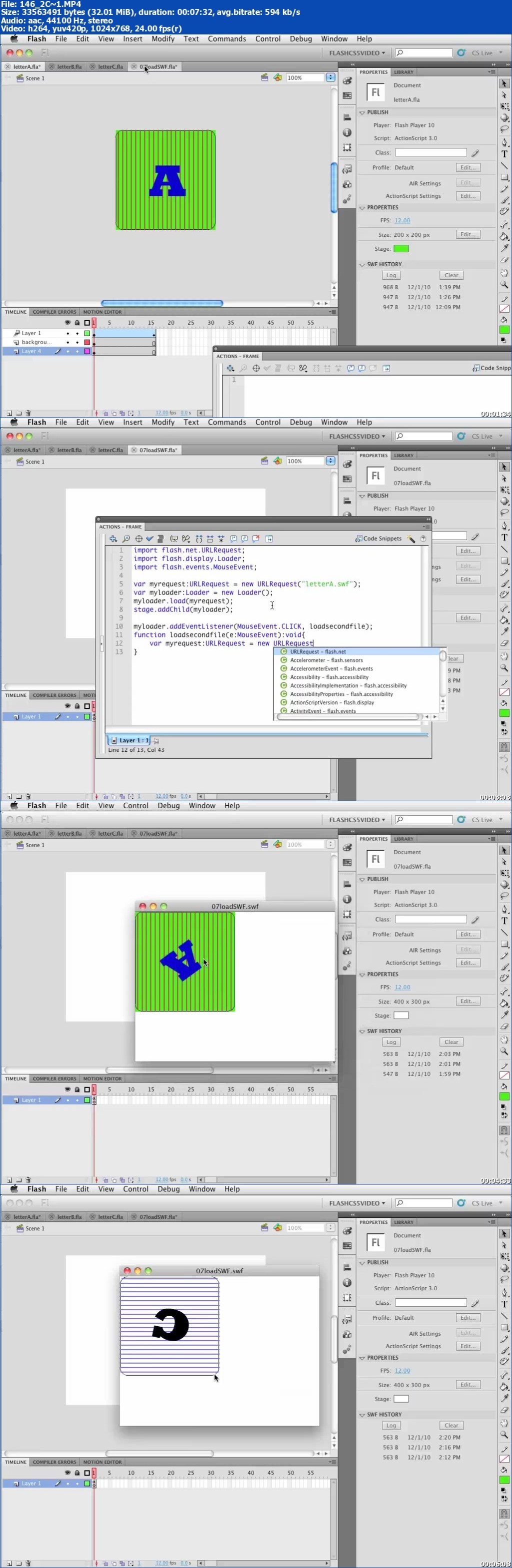Click pencil icon next to the Class field for letterA.fla
This screenshot has width=512, height=1568.
tap(475, 153)
